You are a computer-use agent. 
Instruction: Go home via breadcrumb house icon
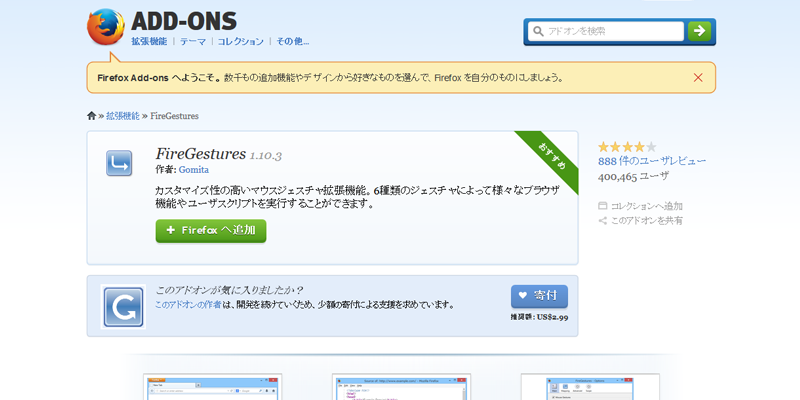click(x=91, y=116)
